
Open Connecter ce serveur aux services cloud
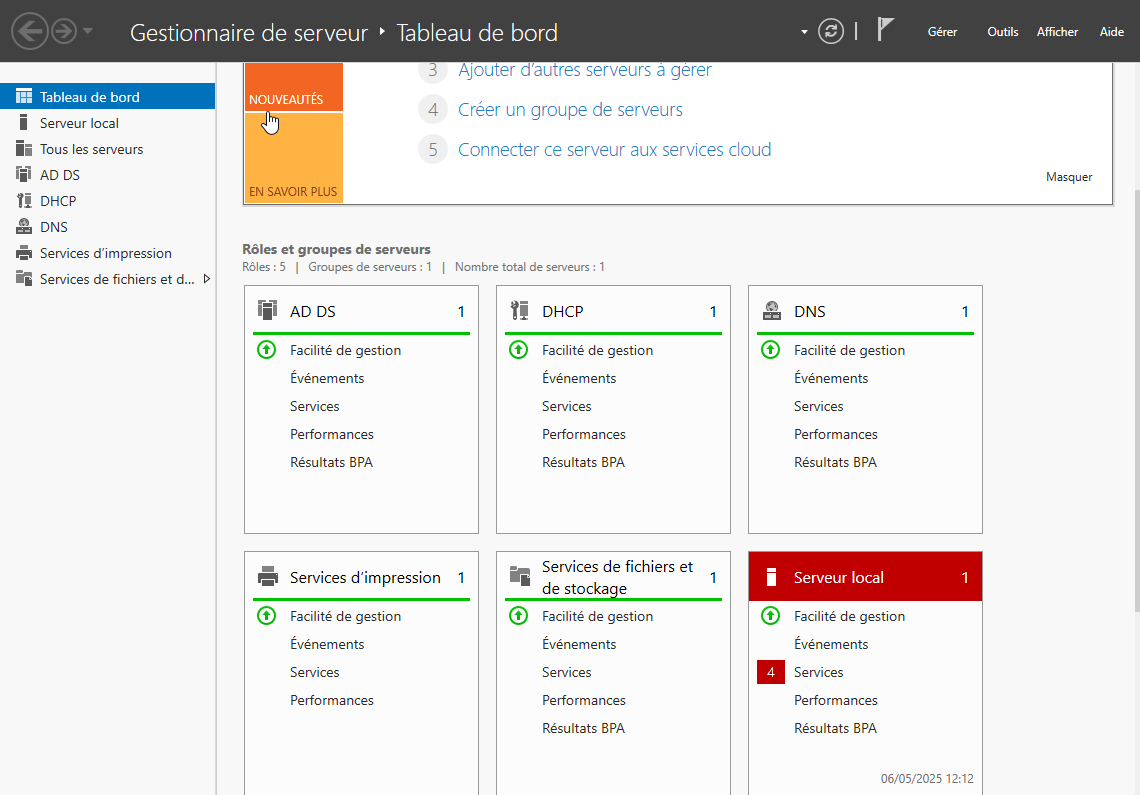tap(614, 150)
